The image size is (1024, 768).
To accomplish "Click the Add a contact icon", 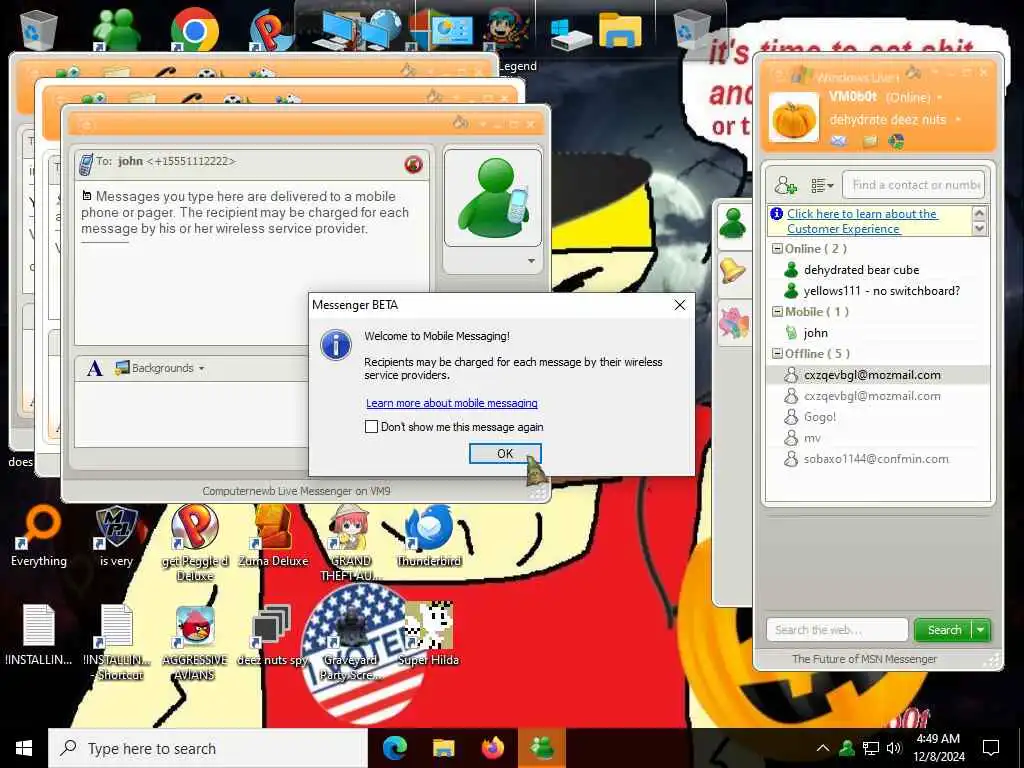I will 785,185.
